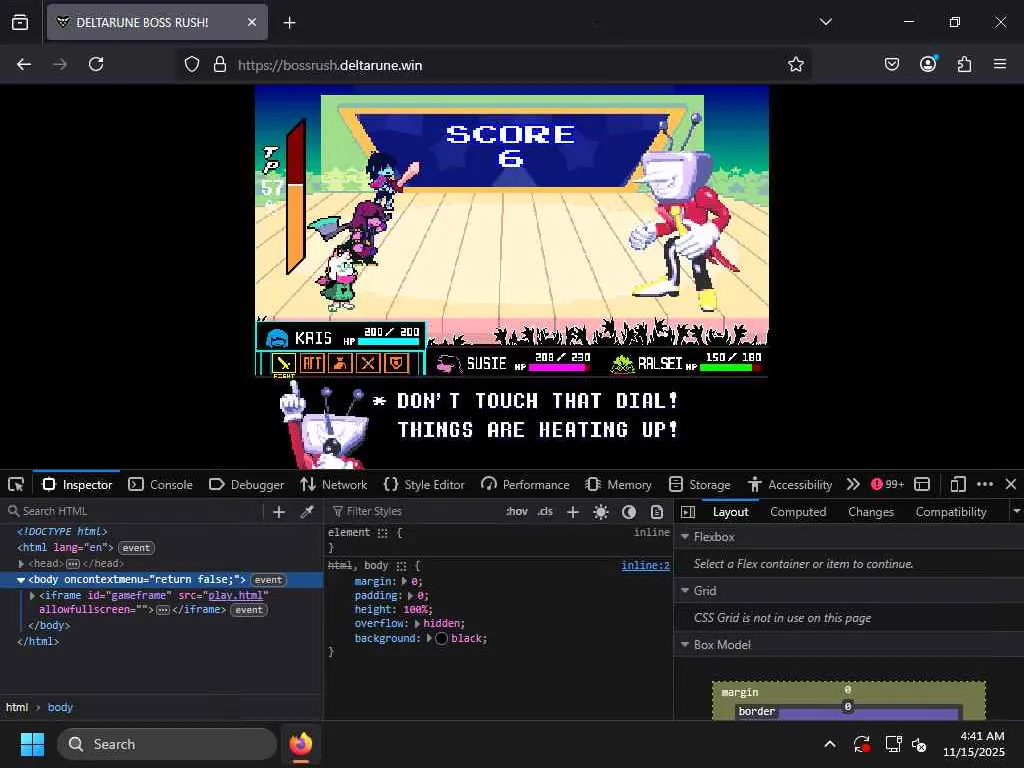
Task: Open the Compatibility tab
Action: point(951,512)
